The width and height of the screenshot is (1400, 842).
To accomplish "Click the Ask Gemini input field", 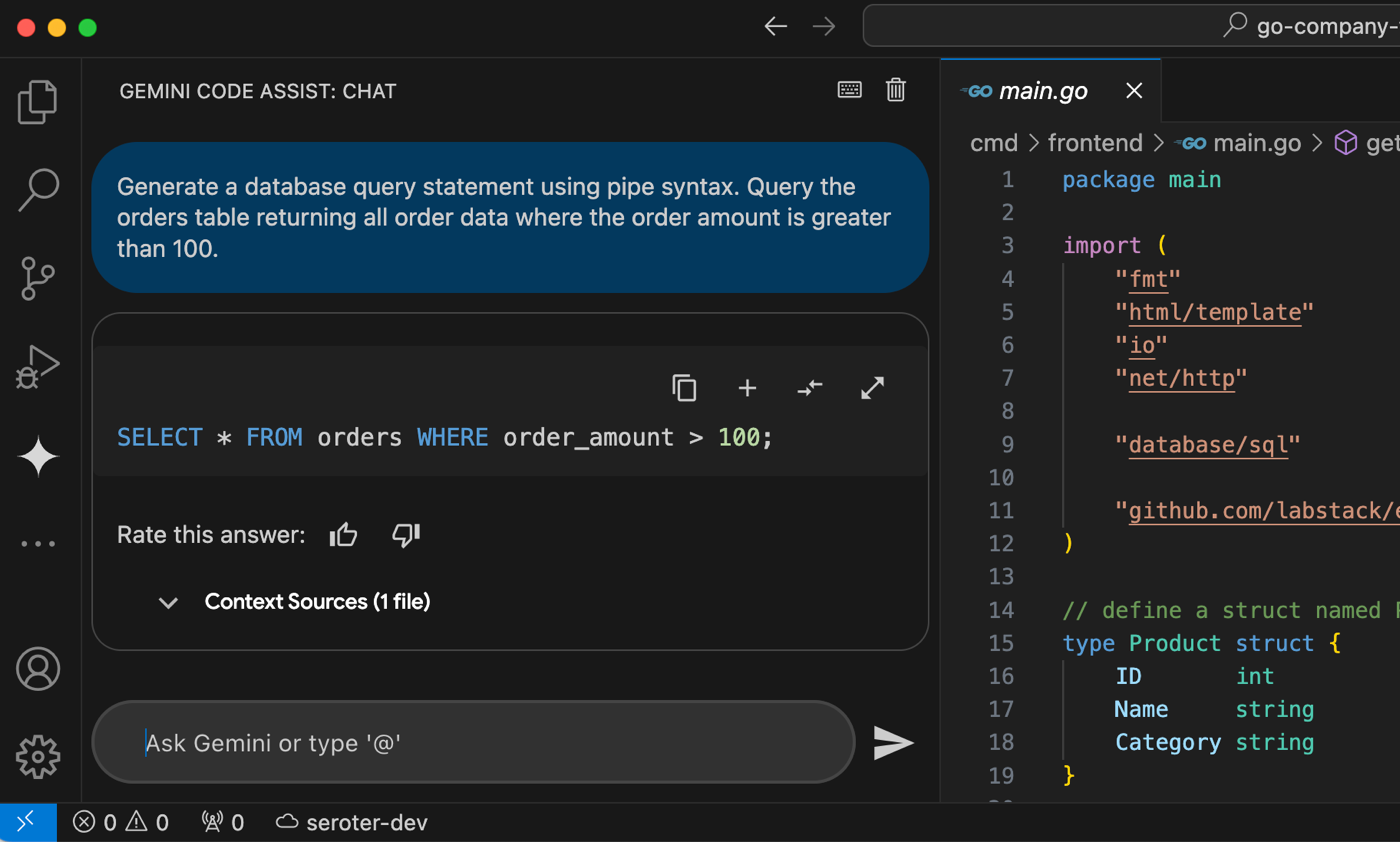I will click(x=473, y=743).
